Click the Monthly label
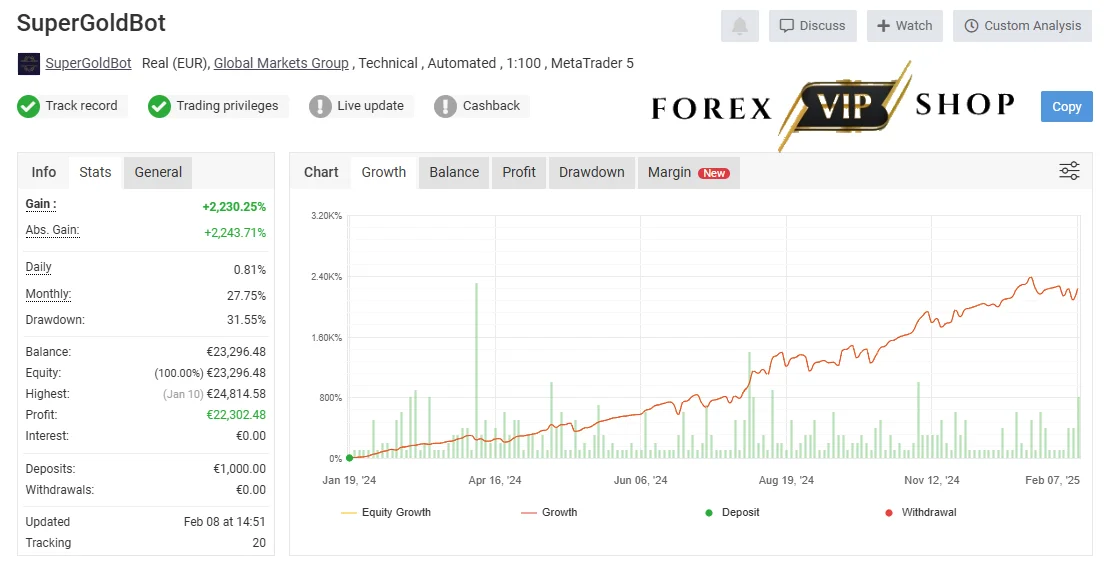This screenshot has width=1111, height=576. coord(48,294)
